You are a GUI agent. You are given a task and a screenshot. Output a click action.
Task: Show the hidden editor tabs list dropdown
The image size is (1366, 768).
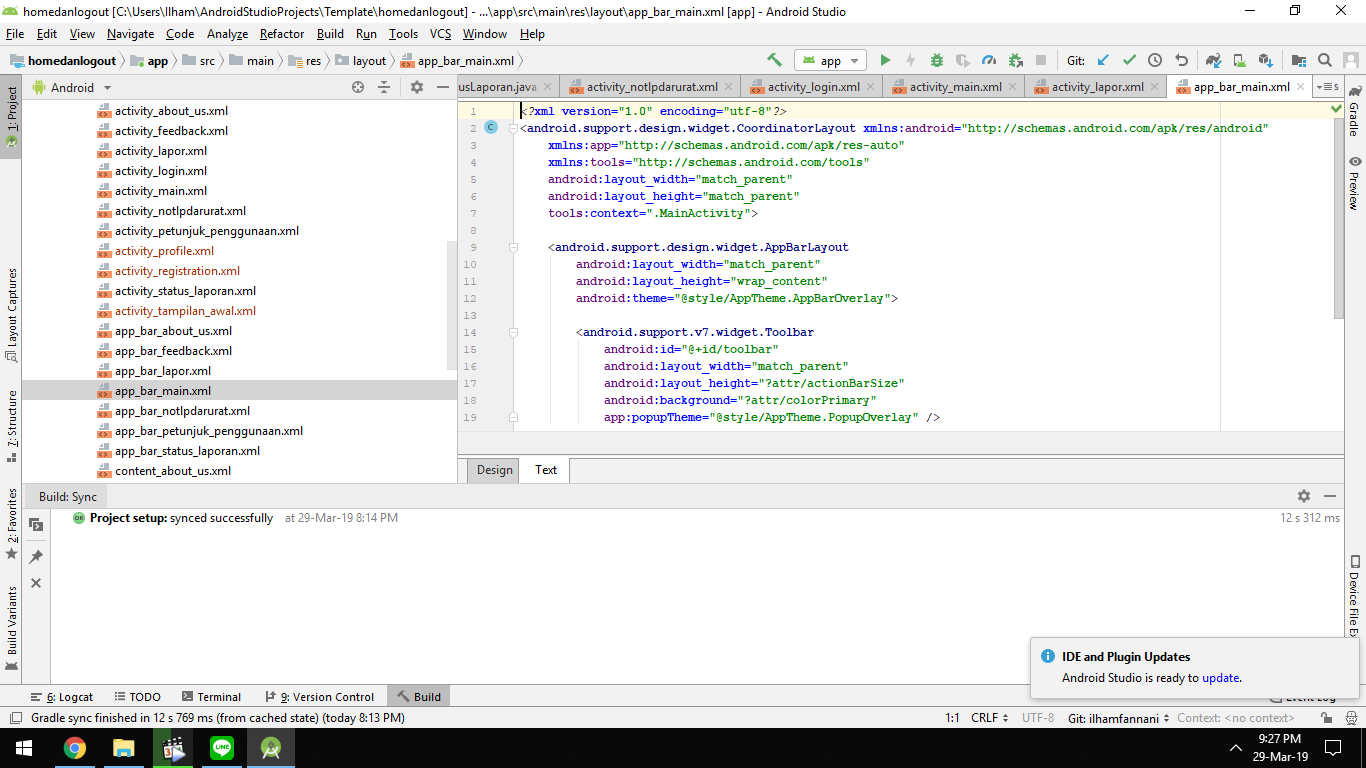pyautogui.click(x=1328, y=87)
